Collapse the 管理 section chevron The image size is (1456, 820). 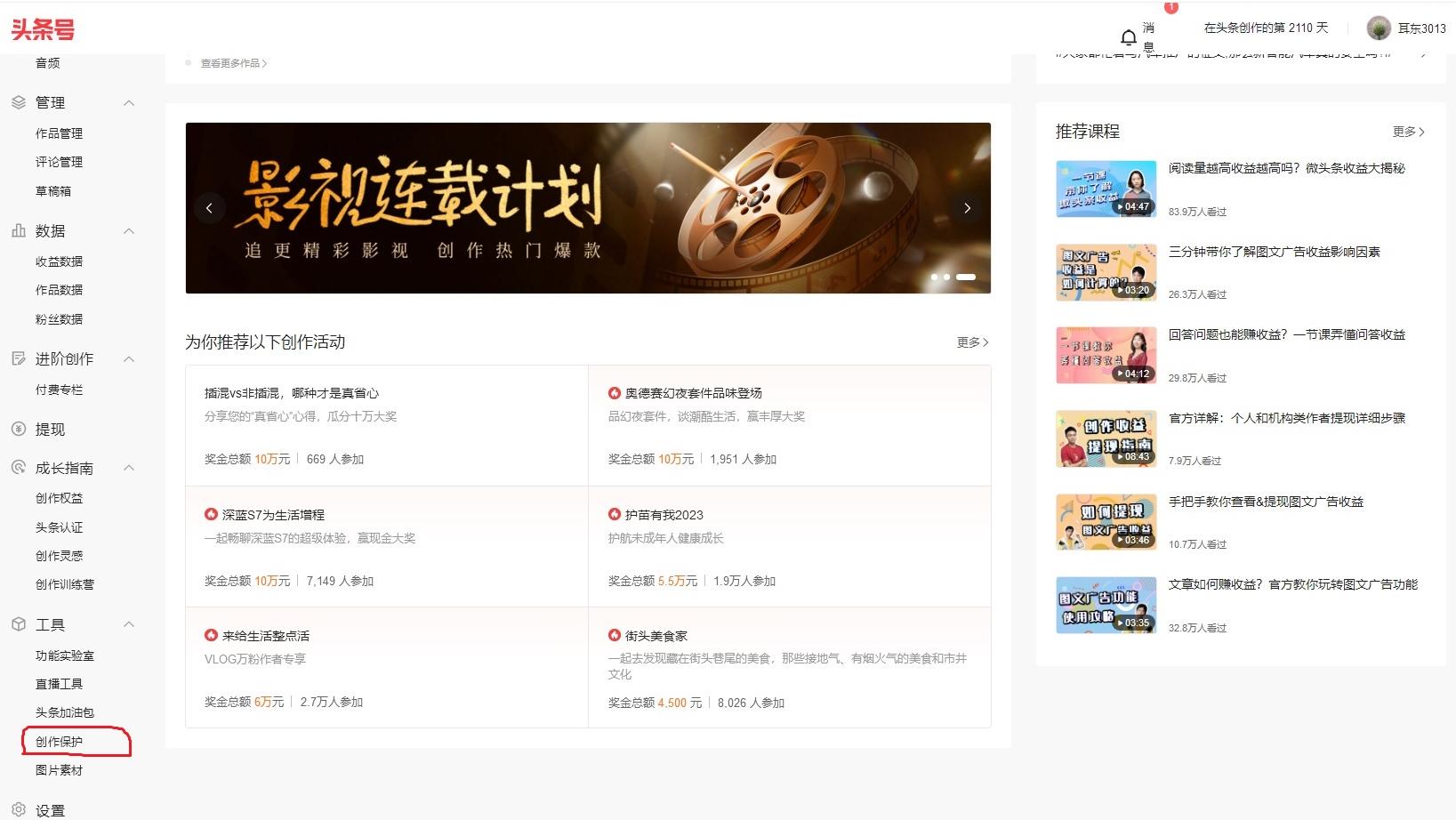[130, 103]
